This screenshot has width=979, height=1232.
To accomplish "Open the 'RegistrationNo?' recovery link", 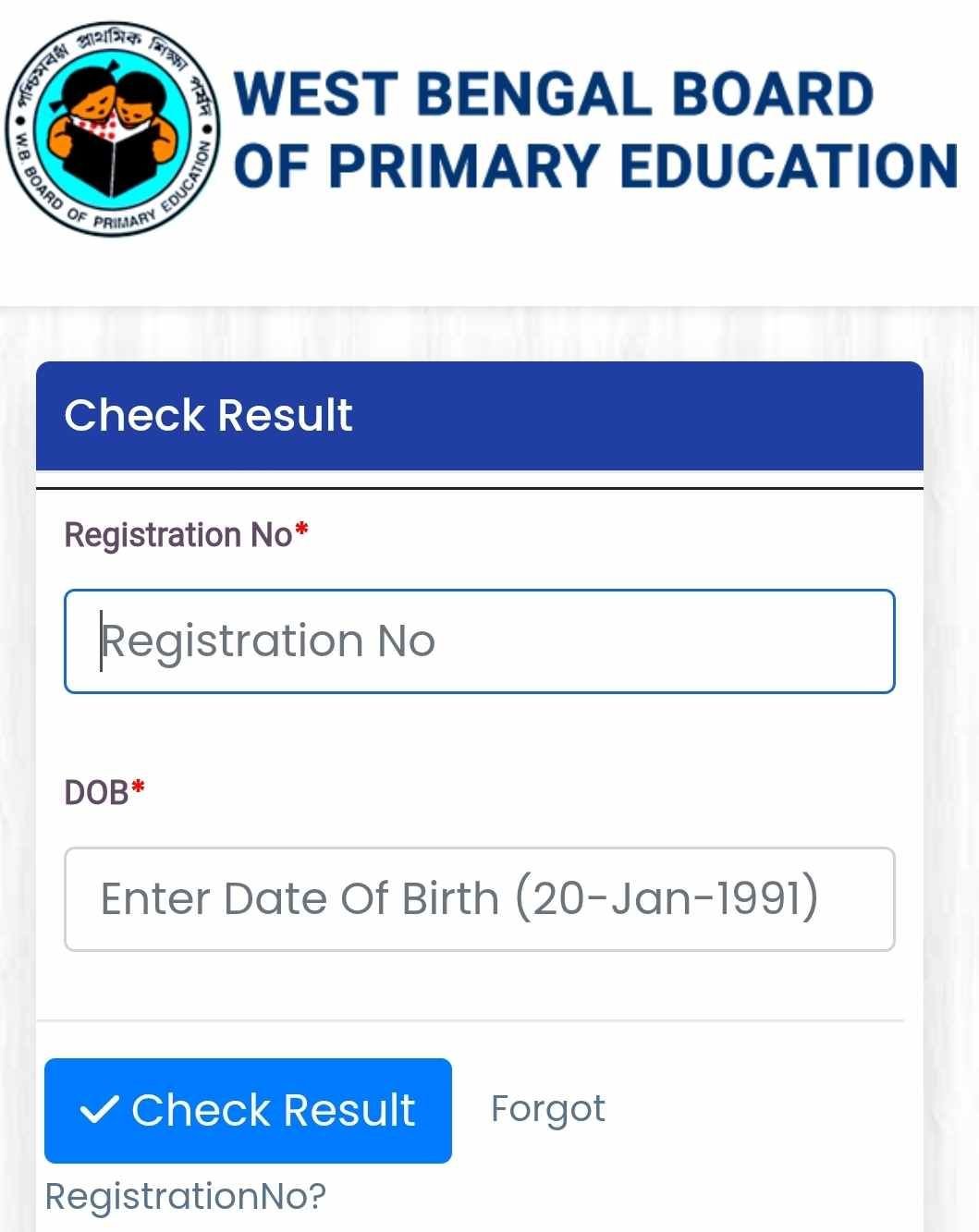I will [185, 1196].
